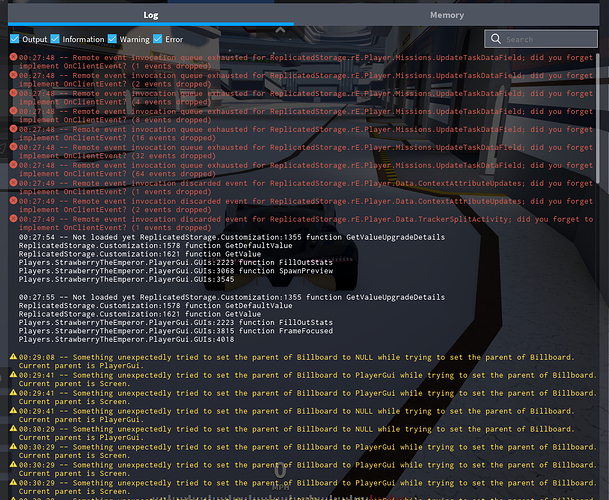Click the 00:27:54 'Not loaded yet' message
This screenshot has height=500, width=609.
pos(231,237)
